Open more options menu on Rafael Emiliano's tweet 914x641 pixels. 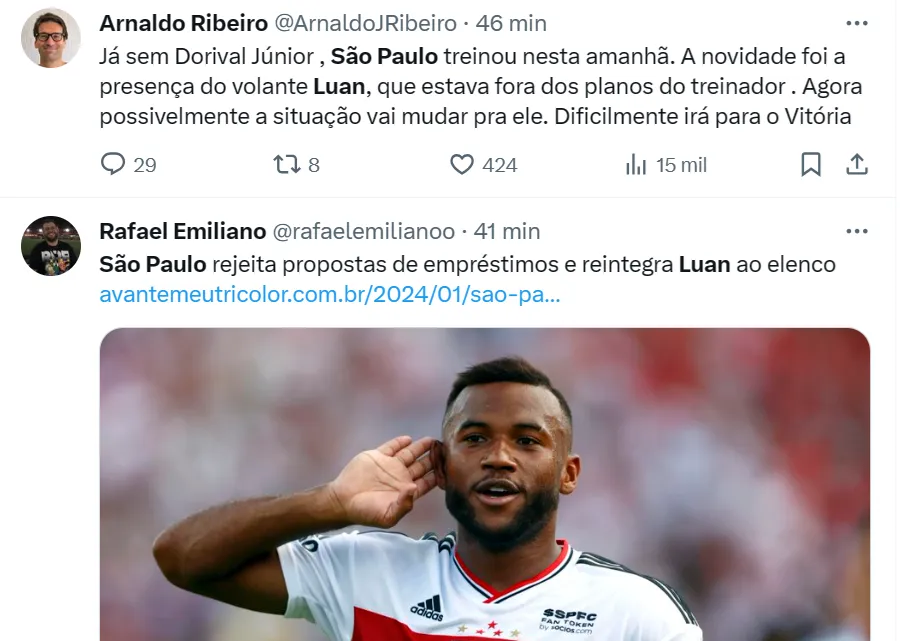tap(857, 231)
